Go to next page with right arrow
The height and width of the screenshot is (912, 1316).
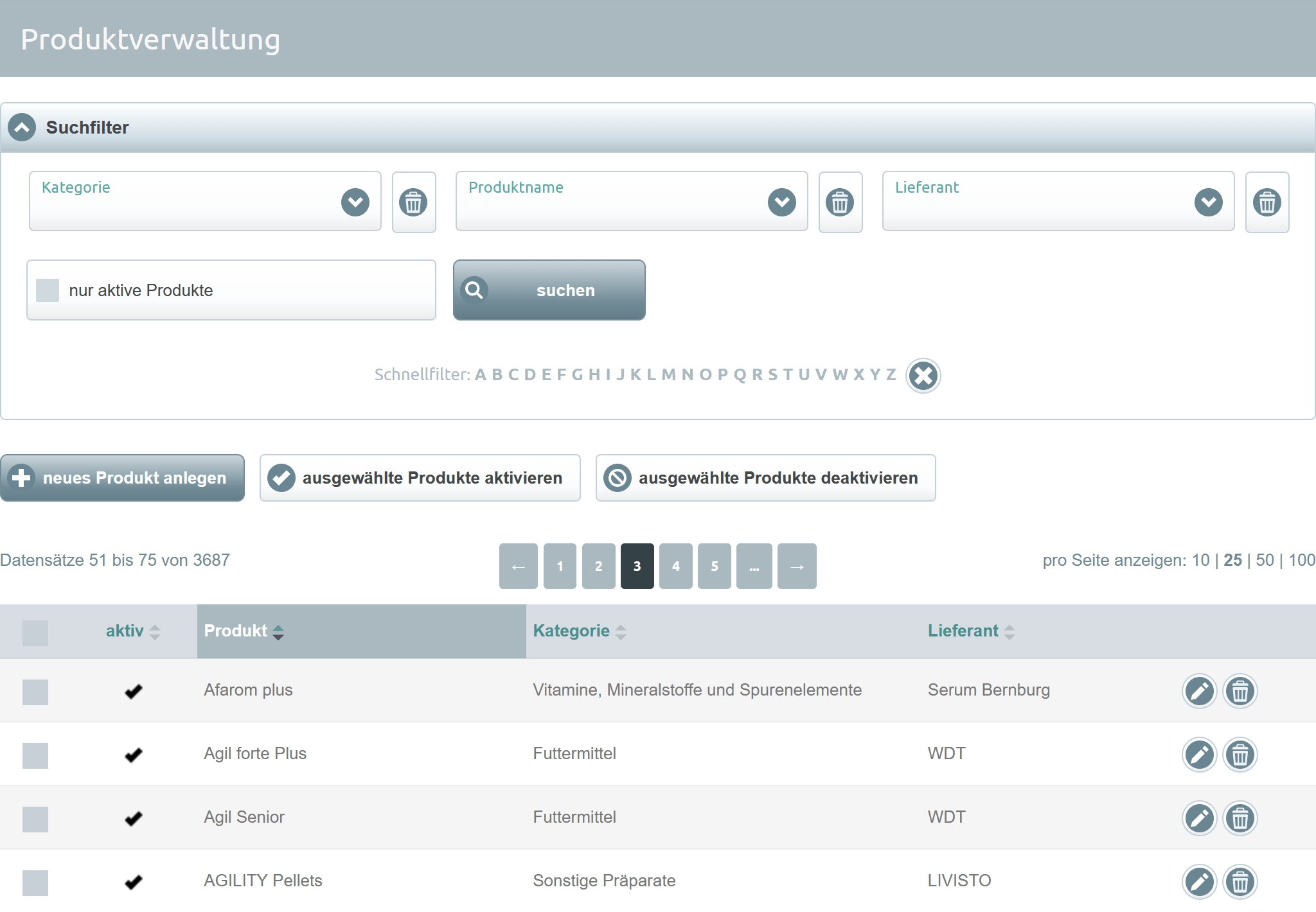tap(796, 566)
